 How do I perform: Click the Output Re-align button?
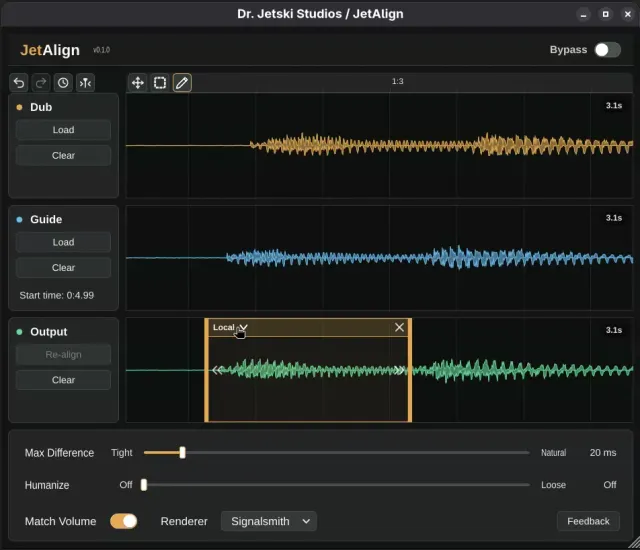click(63, 355)
